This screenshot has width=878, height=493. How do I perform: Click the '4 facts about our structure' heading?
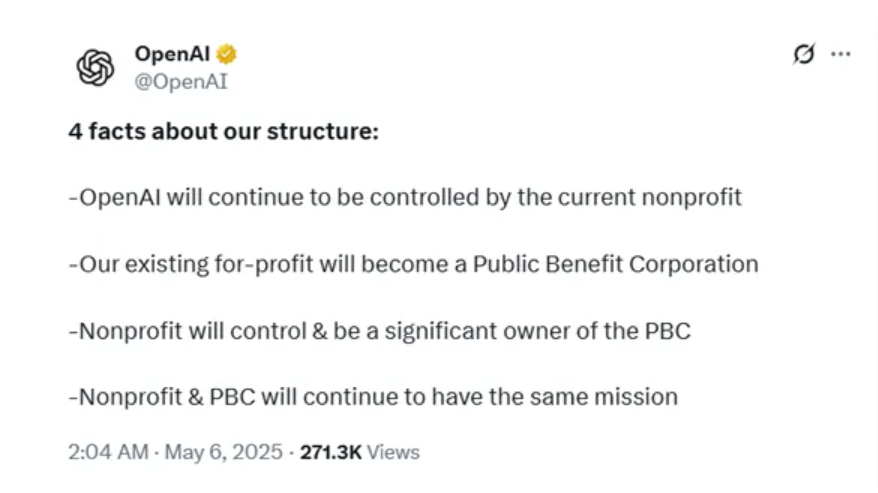click(x=224, y=132)
